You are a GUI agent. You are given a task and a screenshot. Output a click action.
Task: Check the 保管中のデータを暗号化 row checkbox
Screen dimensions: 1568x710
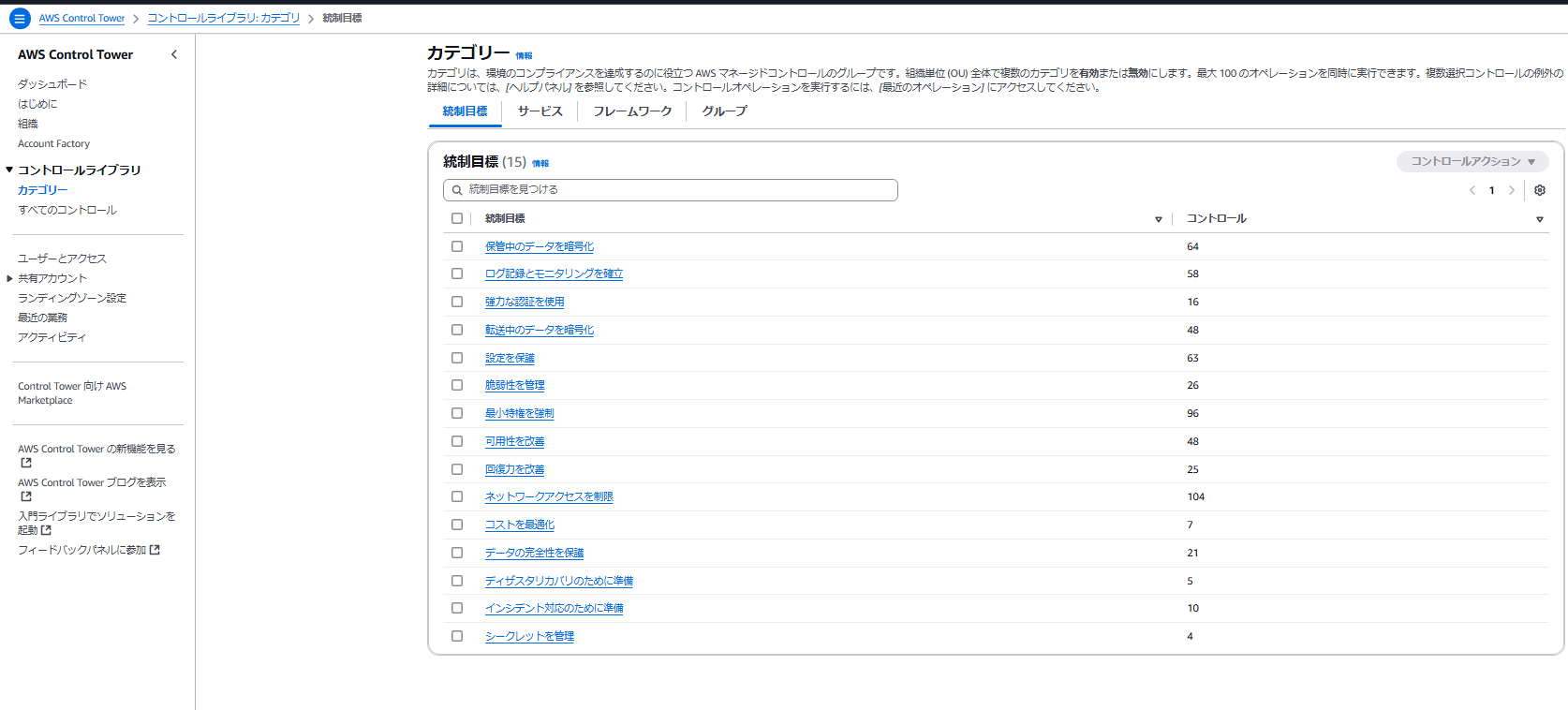point(457,246)
